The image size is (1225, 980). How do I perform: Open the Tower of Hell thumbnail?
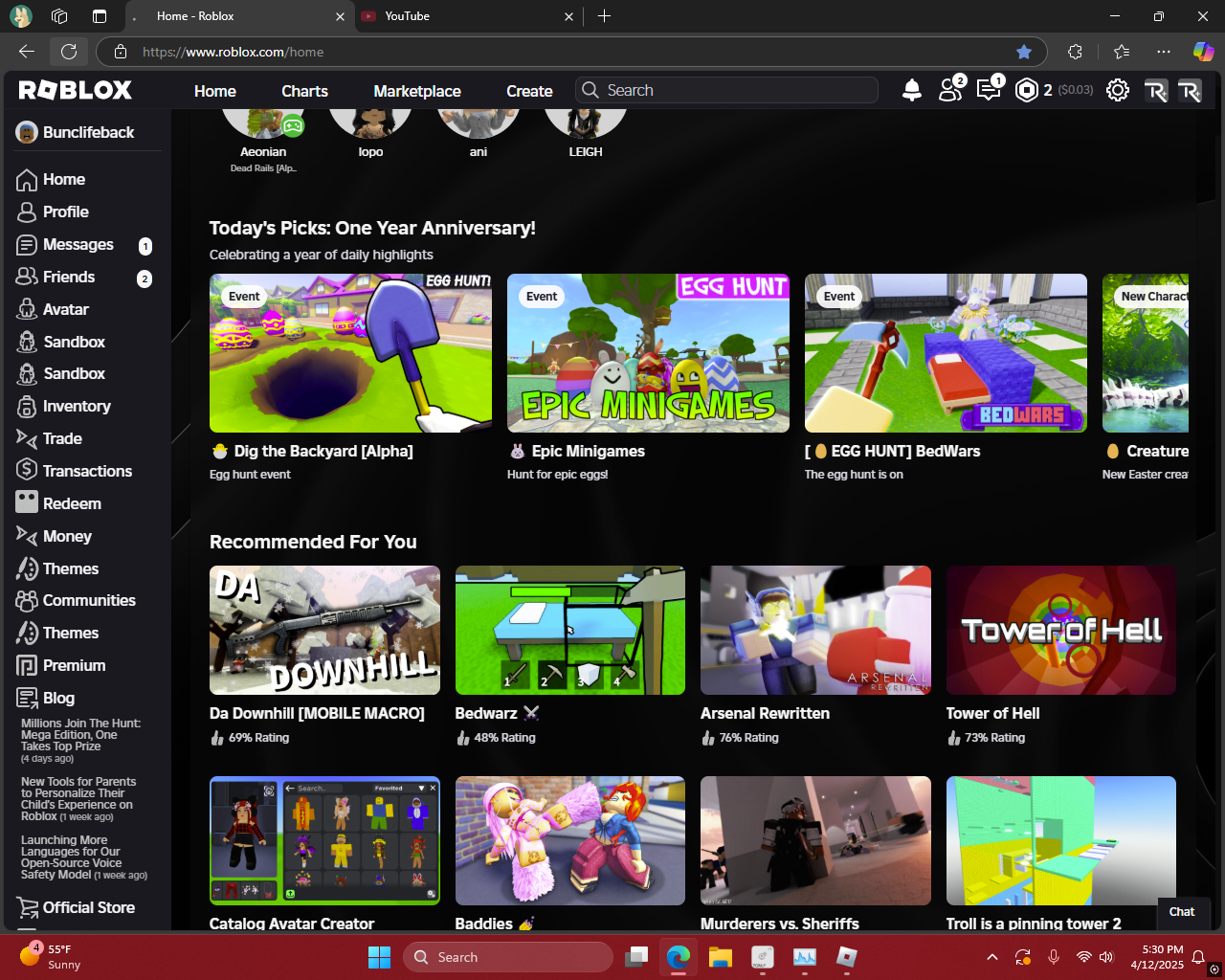(1061, 630)
